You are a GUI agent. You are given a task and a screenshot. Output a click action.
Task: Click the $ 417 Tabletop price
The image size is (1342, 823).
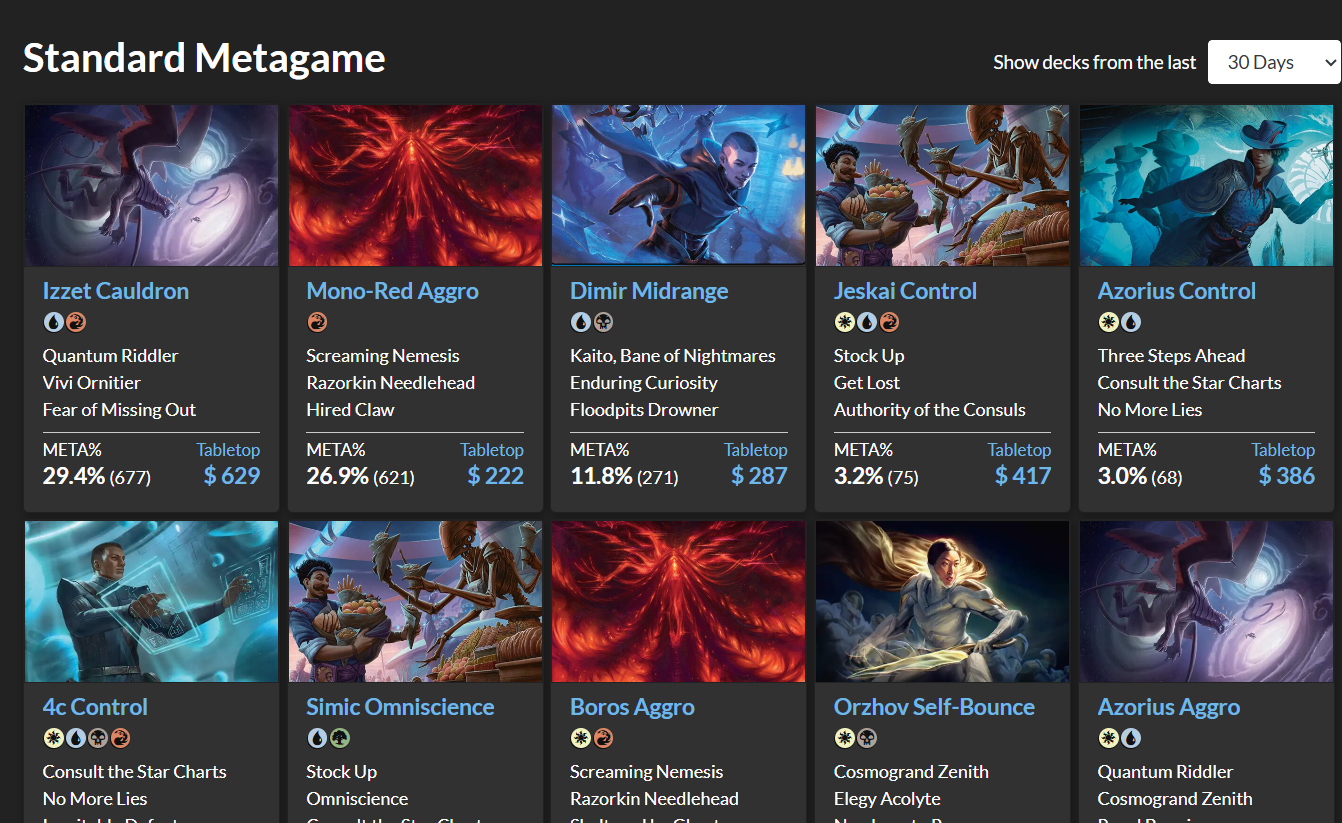tap(1023, 476)
